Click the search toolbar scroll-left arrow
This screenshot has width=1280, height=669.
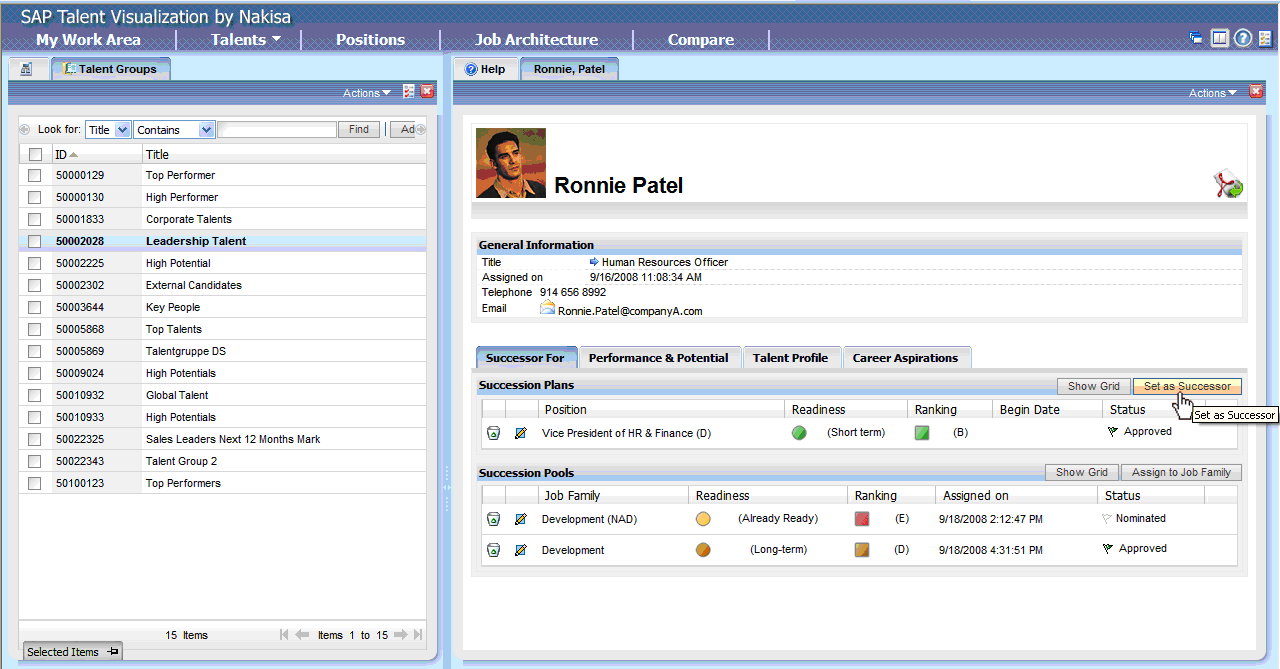click(25, 130)
